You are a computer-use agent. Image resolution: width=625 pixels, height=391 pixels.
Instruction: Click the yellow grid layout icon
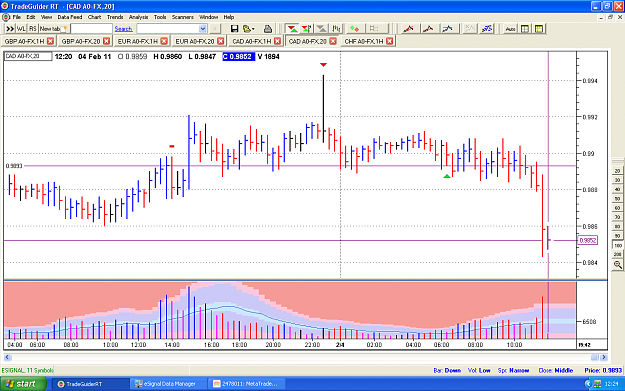[539, 29]
